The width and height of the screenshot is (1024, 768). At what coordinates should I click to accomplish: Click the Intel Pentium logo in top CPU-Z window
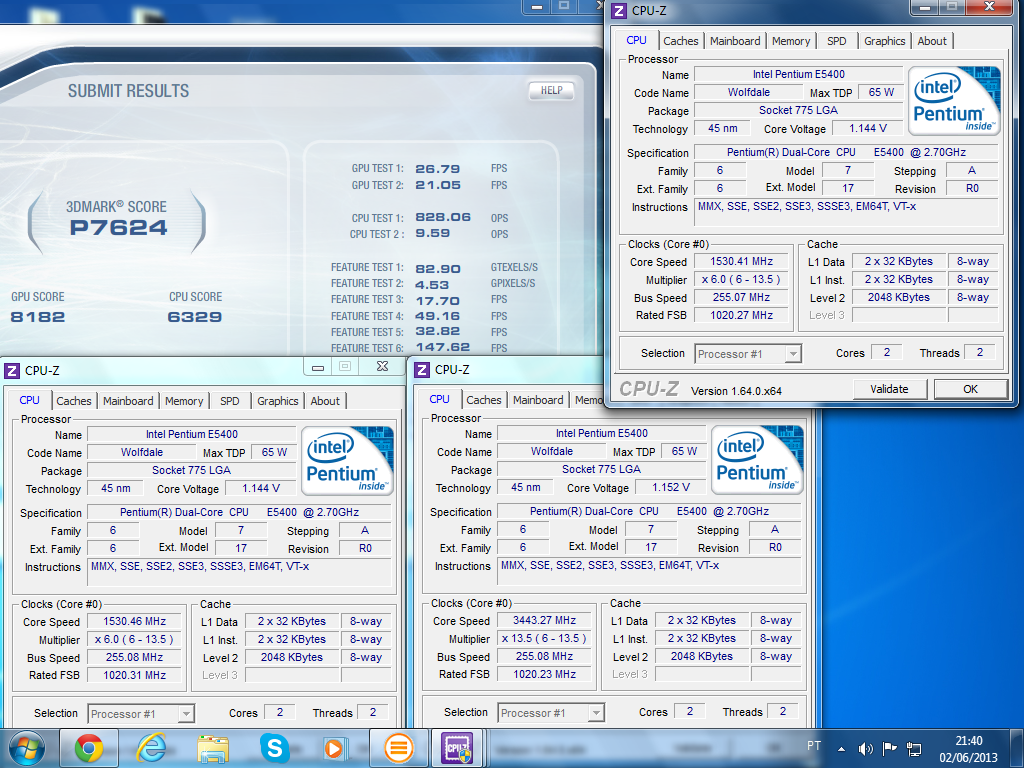coord(953,100)
